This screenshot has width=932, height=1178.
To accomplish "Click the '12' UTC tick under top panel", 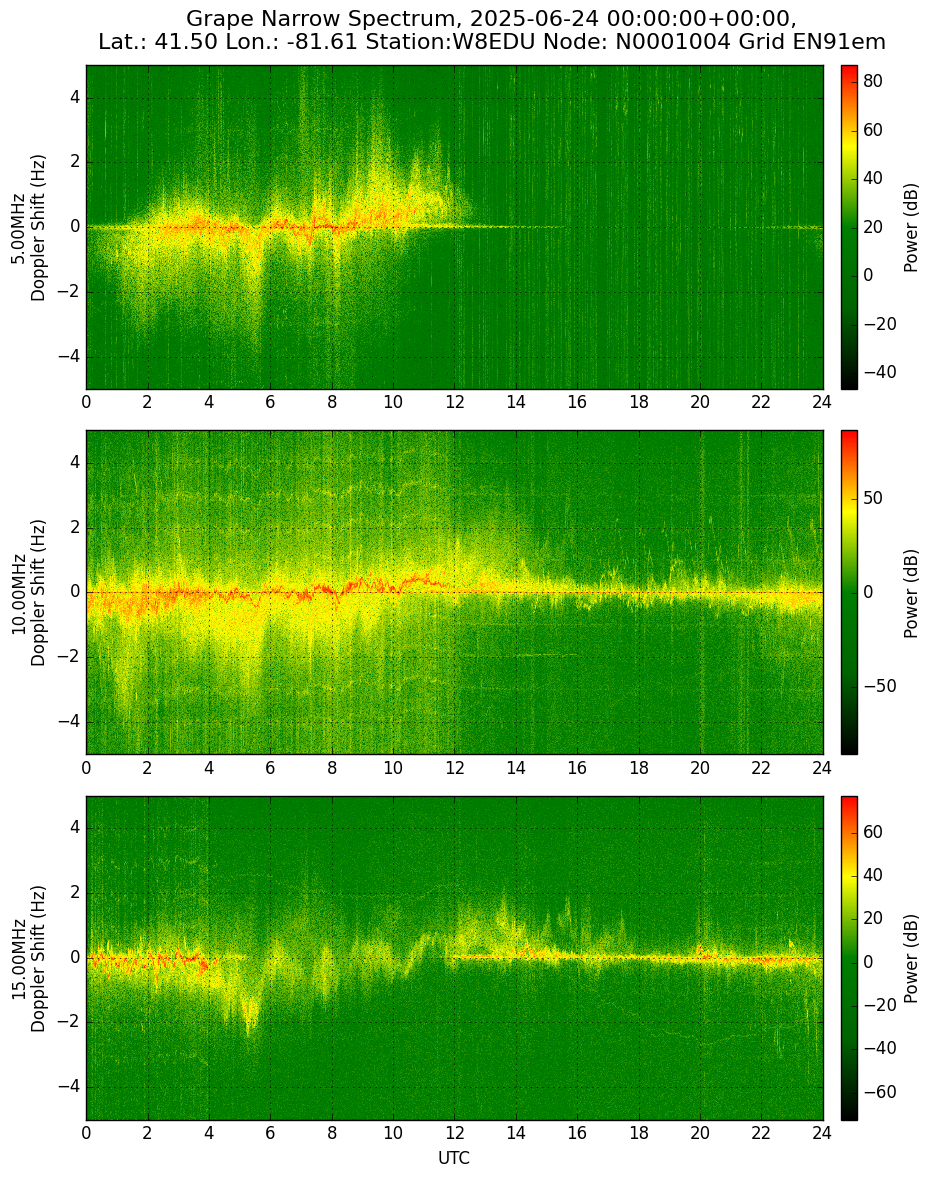I will (x=454, y=403).
